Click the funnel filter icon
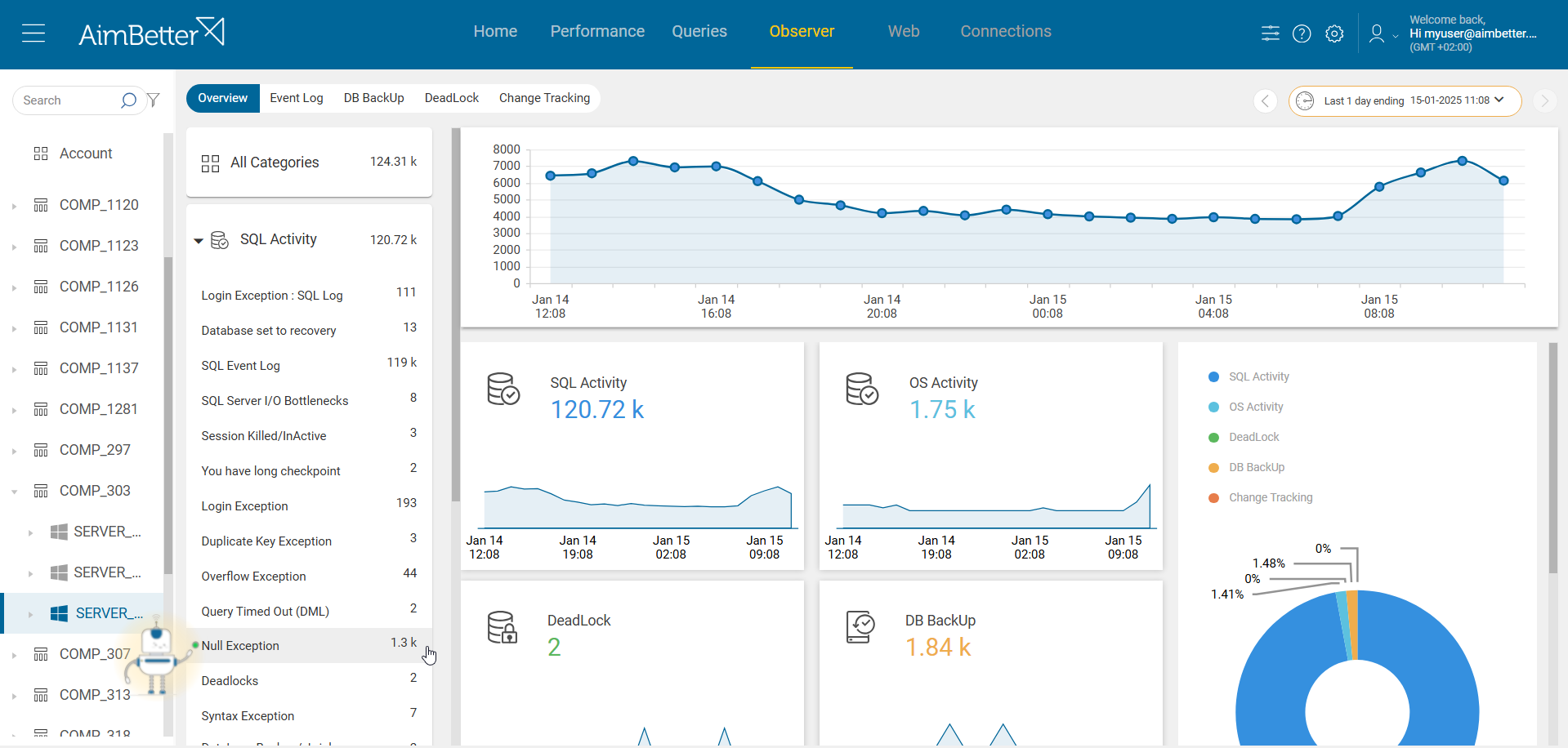Viewport: 1568px width, 748px height. pyautogui.click(x=153, y=100)
